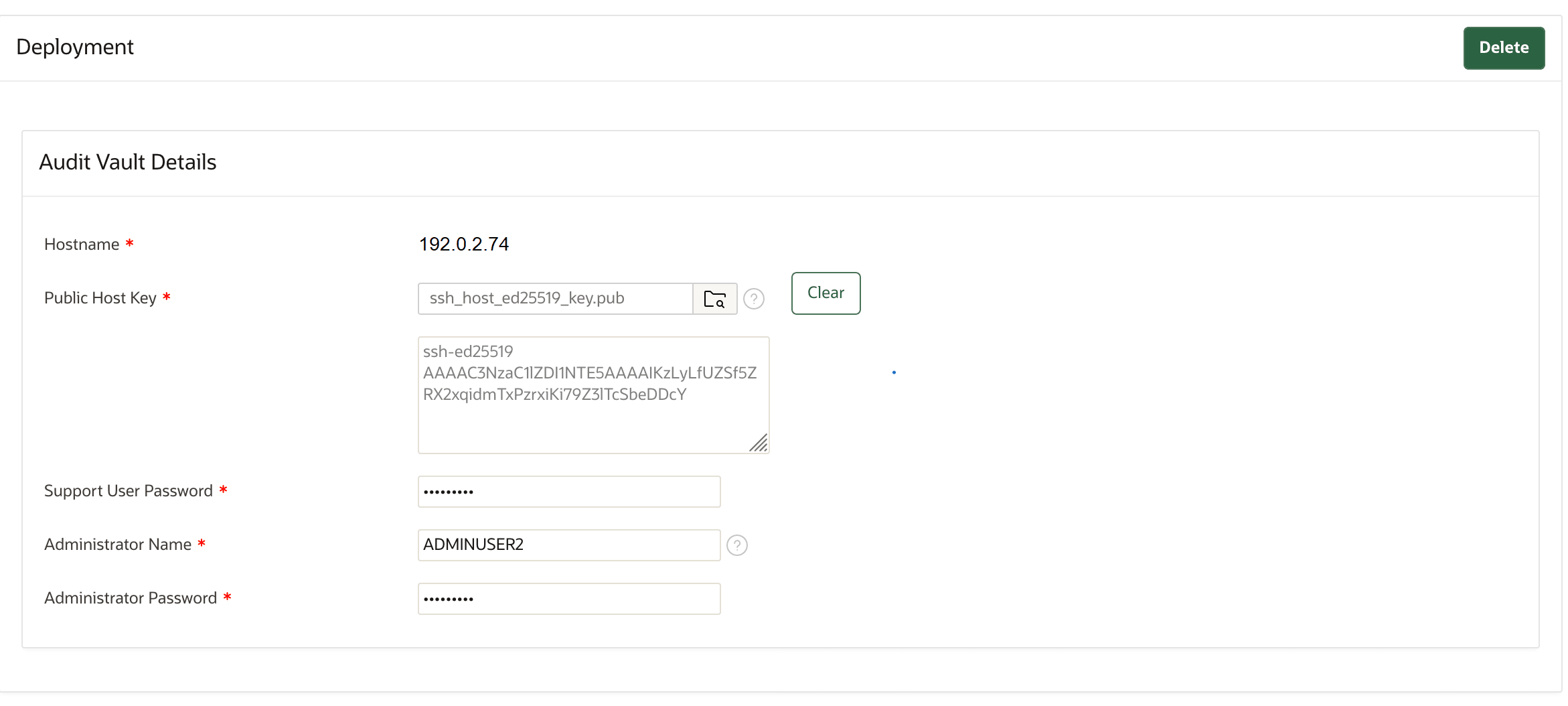Click the Deployment page title
The height and width of the screenshot is (706, 1568).
click(75, 47)
